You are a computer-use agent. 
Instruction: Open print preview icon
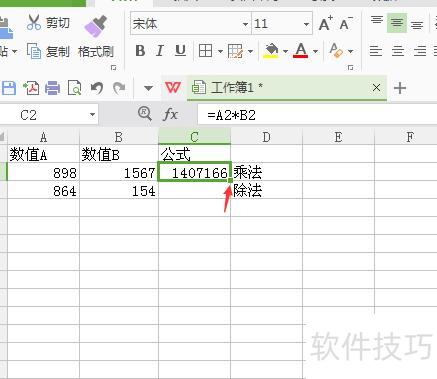tap(74, 88)
